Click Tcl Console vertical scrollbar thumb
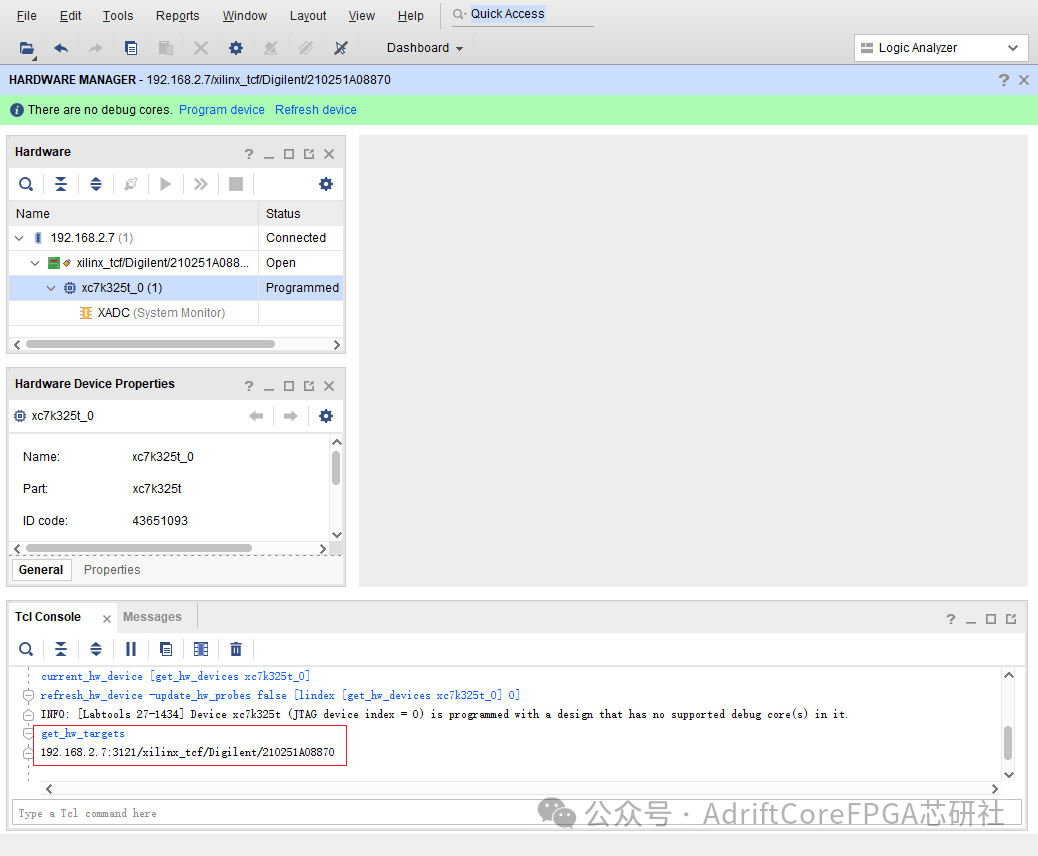Screen dimensions: 1038x856 tap(1008, 743)
